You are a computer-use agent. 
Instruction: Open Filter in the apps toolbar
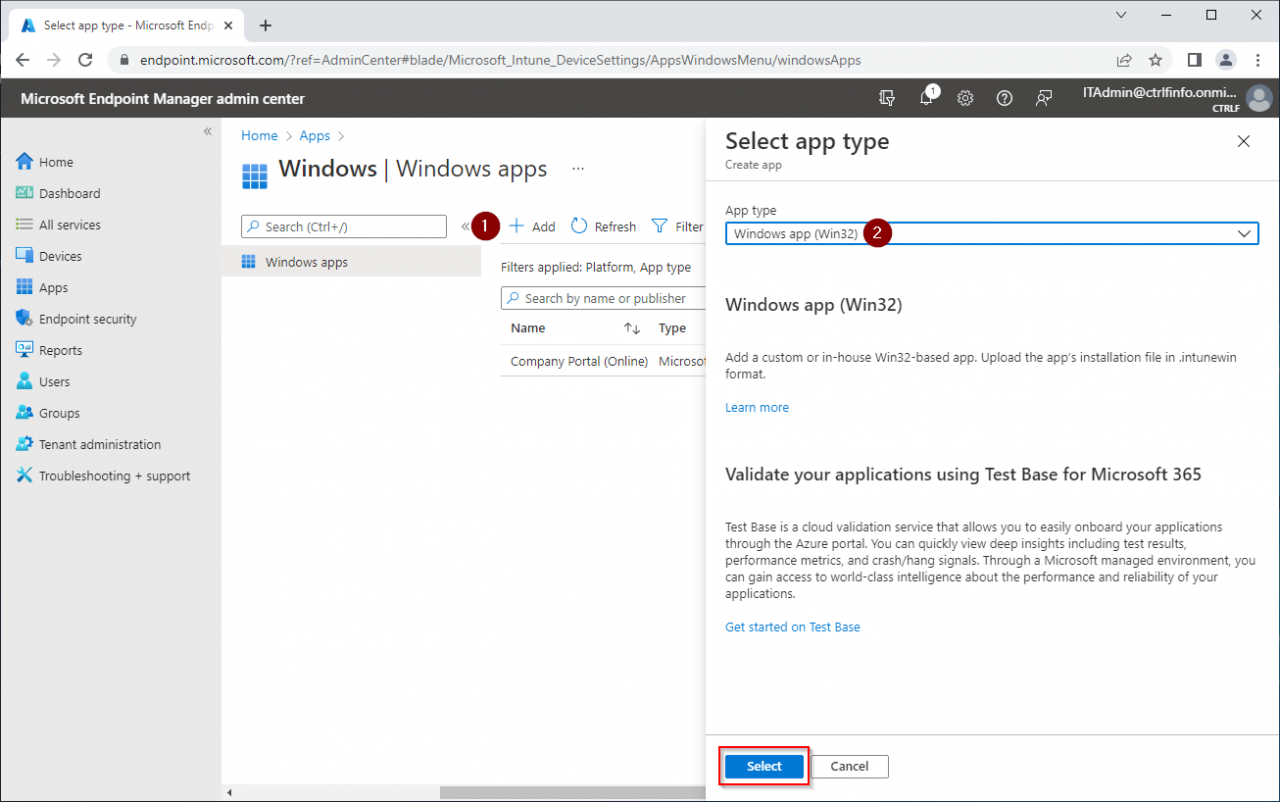point(677,227)
